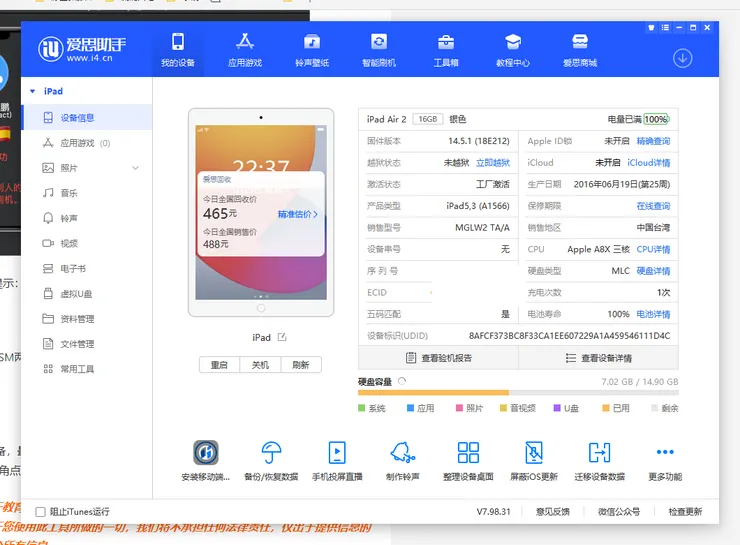Click the 爱思助手 logo

point(82,49)
